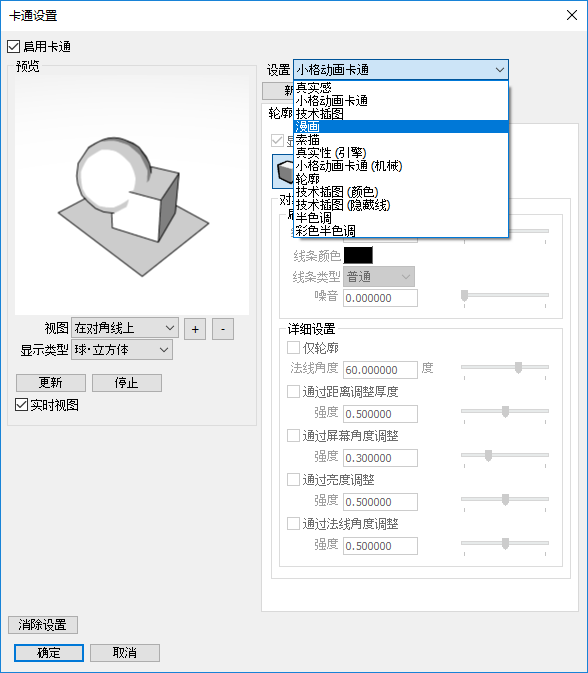Click the minus zoom button beside view
The width and height of the screenshot is (588, 673).
pos(223,329)
